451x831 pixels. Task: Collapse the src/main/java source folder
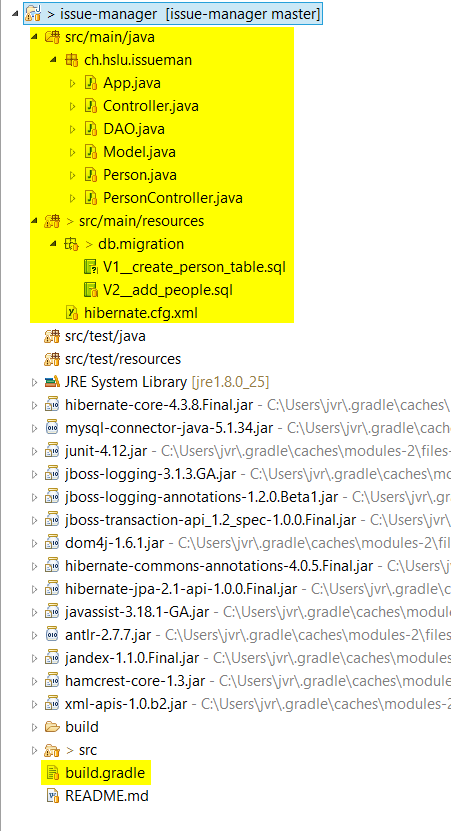pos(34,37)
